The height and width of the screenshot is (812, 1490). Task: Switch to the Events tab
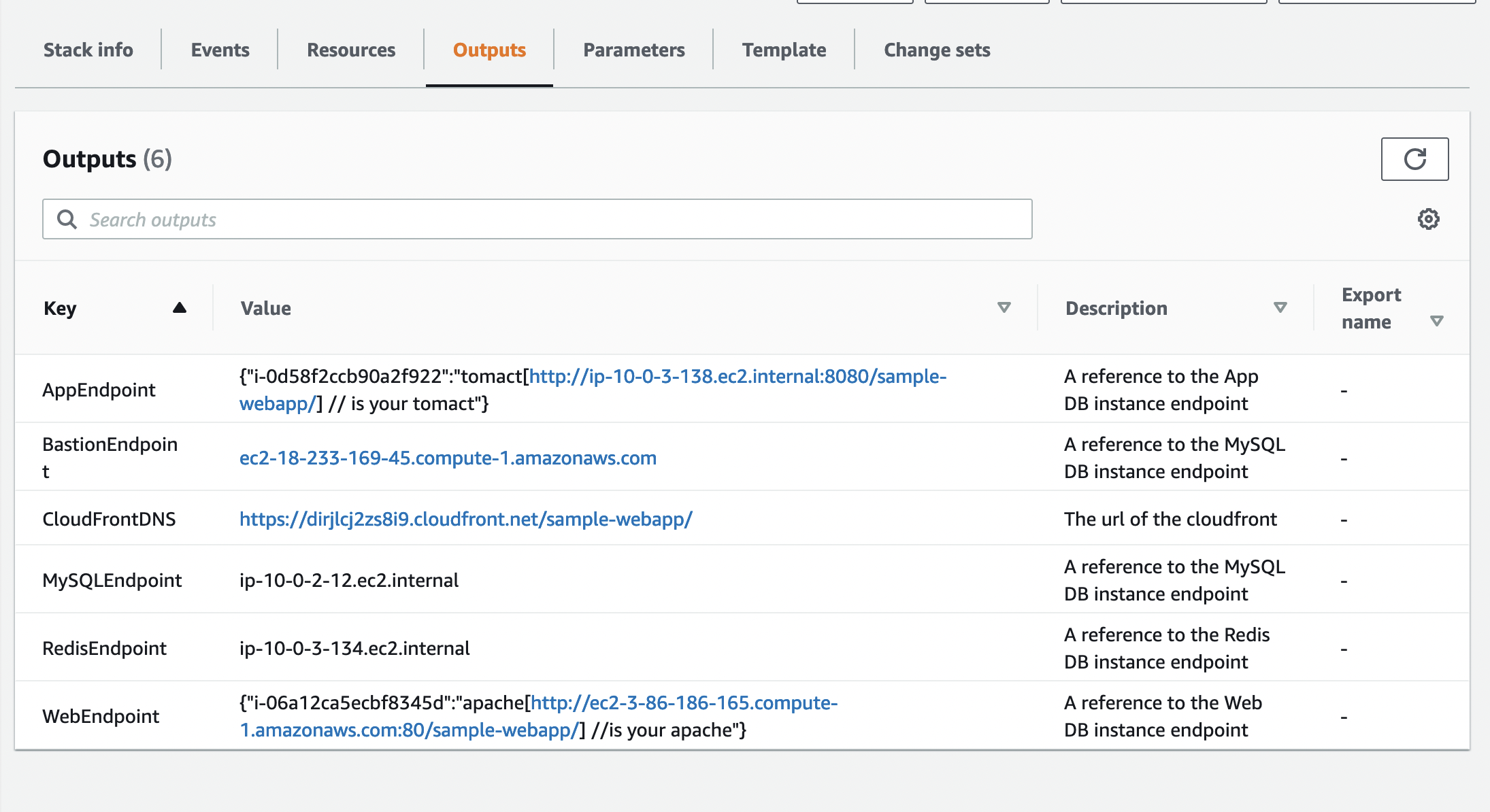[x=220, y=50]
